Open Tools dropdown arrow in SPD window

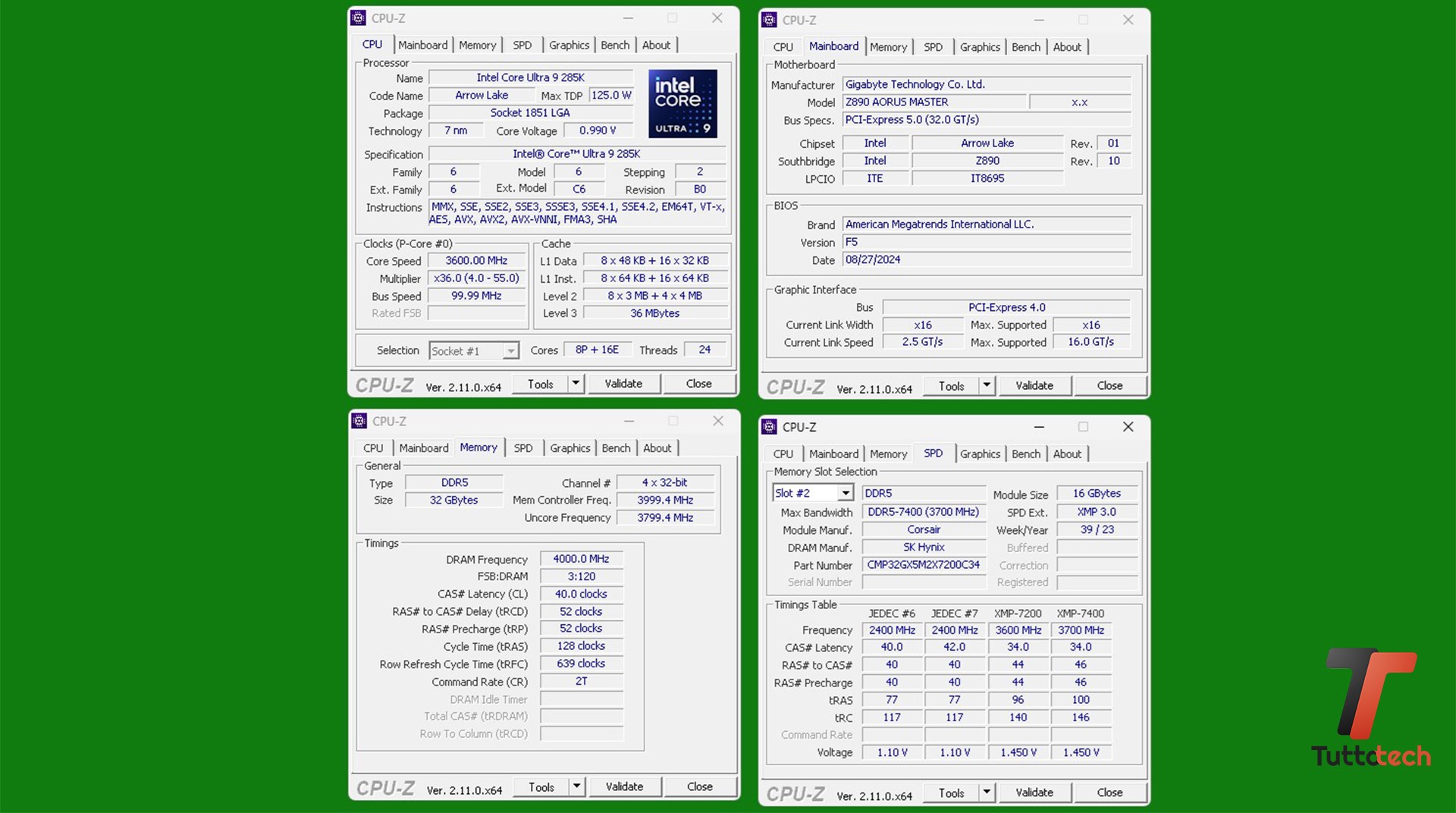click(x=987, y=793)
